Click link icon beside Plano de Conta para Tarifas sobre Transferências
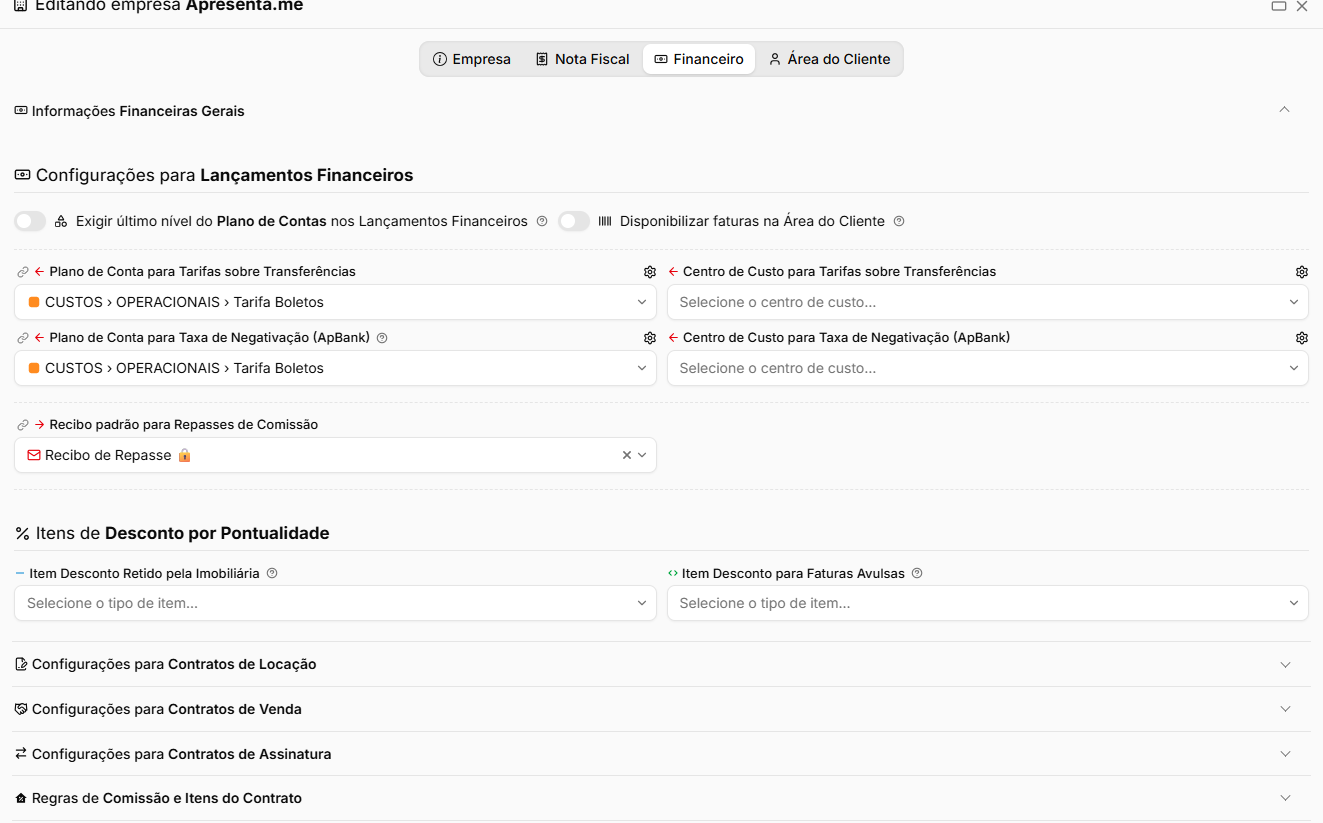This screenshot has height=823, width=1323. coord(23,272)
